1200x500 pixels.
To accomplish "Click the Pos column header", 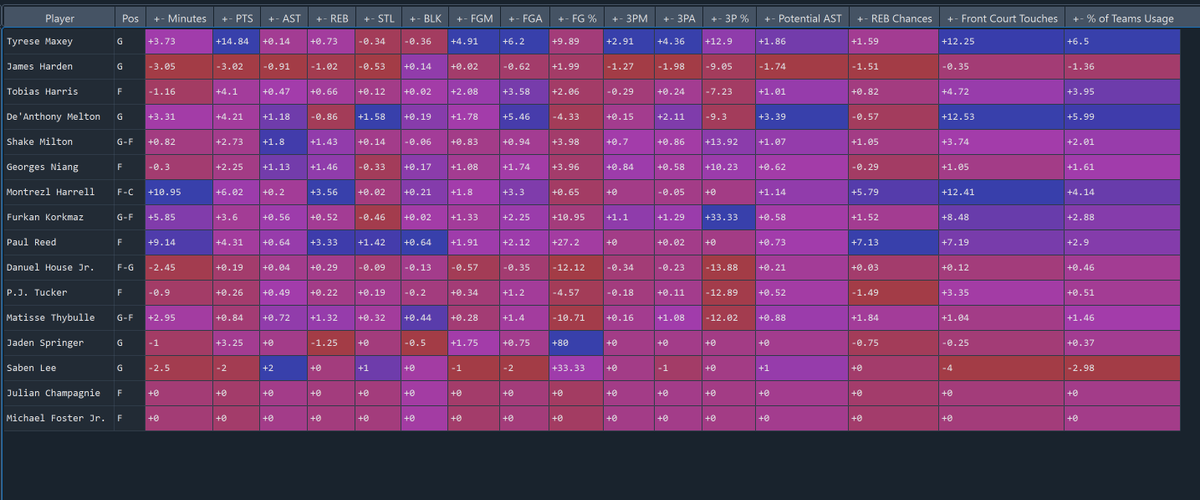I will click(129, 18).
